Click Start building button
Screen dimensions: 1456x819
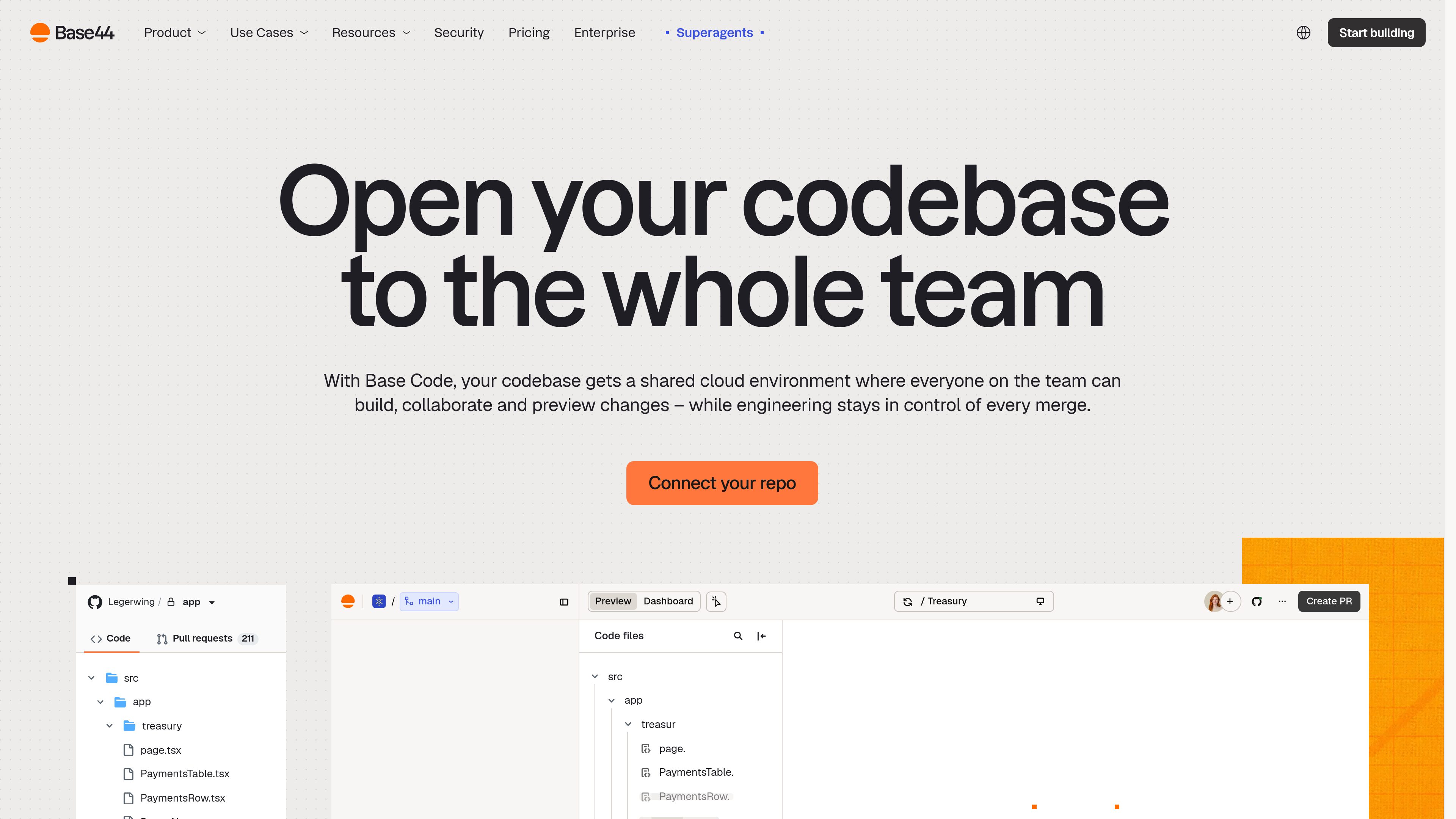1376,33
